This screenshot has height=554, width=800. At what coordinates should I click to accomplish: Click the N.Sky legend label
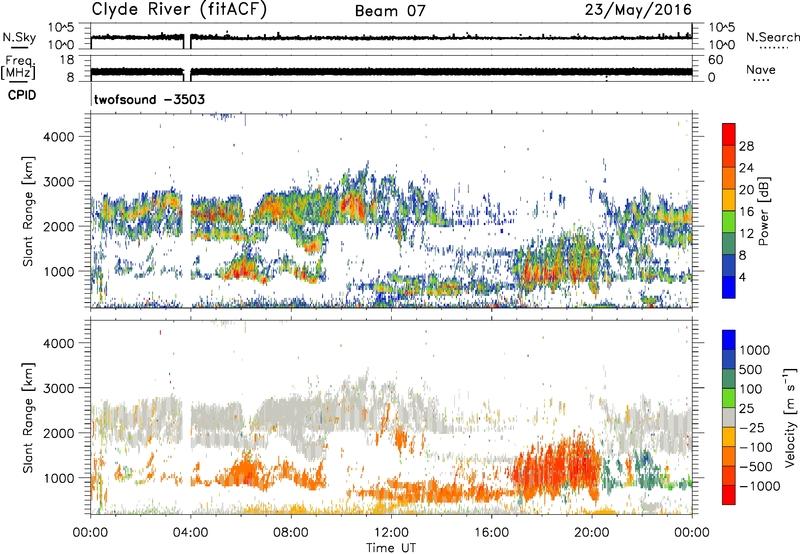click(19, 37)
